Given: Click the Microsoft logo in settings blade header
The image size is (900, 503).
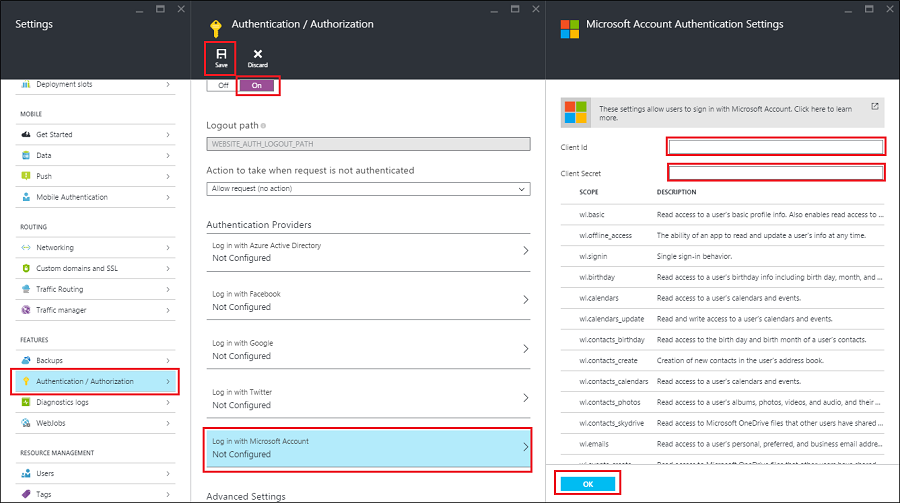Looking at the screenshot, I should point(570,29).
